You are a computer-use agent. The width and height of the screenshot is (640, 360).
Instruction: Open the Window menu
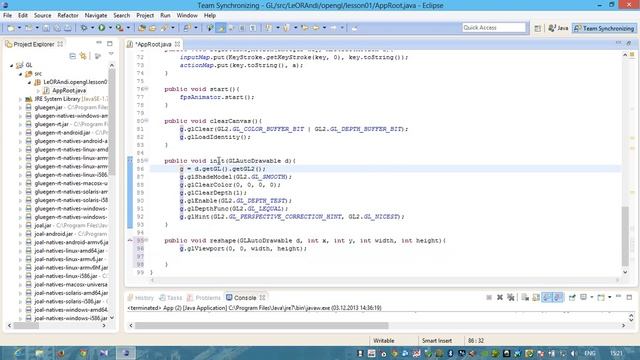click(x=187, y=16)
